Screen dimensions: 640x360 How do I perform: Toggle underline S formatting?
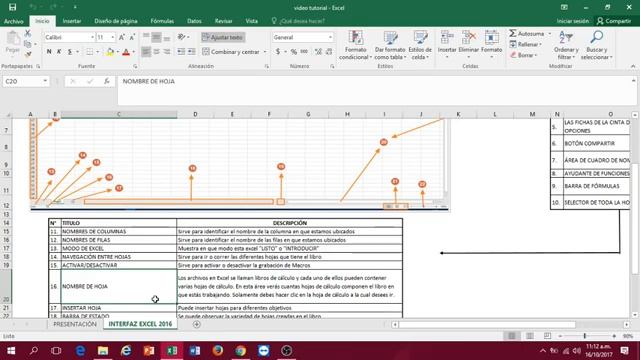(70, 52)
